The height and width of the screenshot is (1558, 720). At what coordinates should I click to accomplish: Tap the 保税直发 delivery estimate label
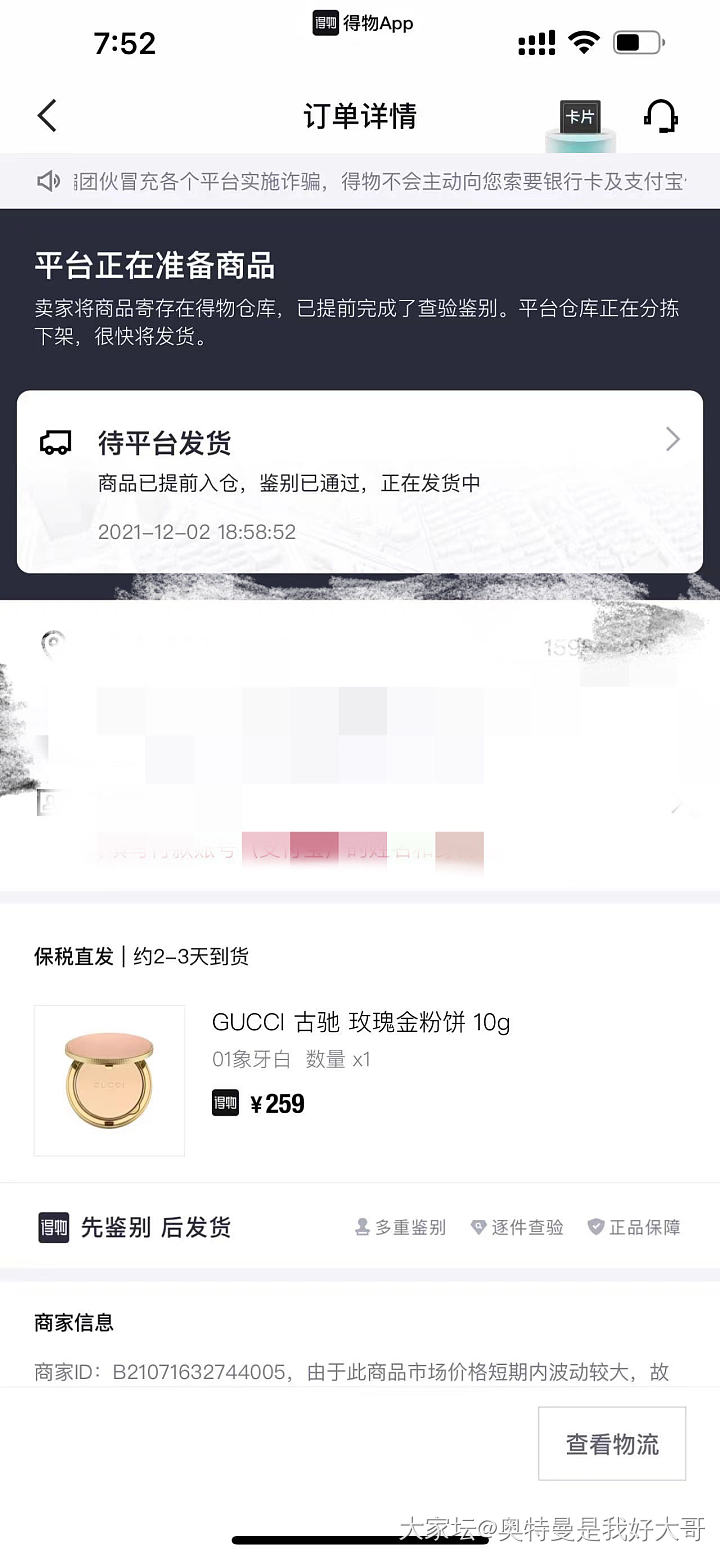tap(142, 956)
